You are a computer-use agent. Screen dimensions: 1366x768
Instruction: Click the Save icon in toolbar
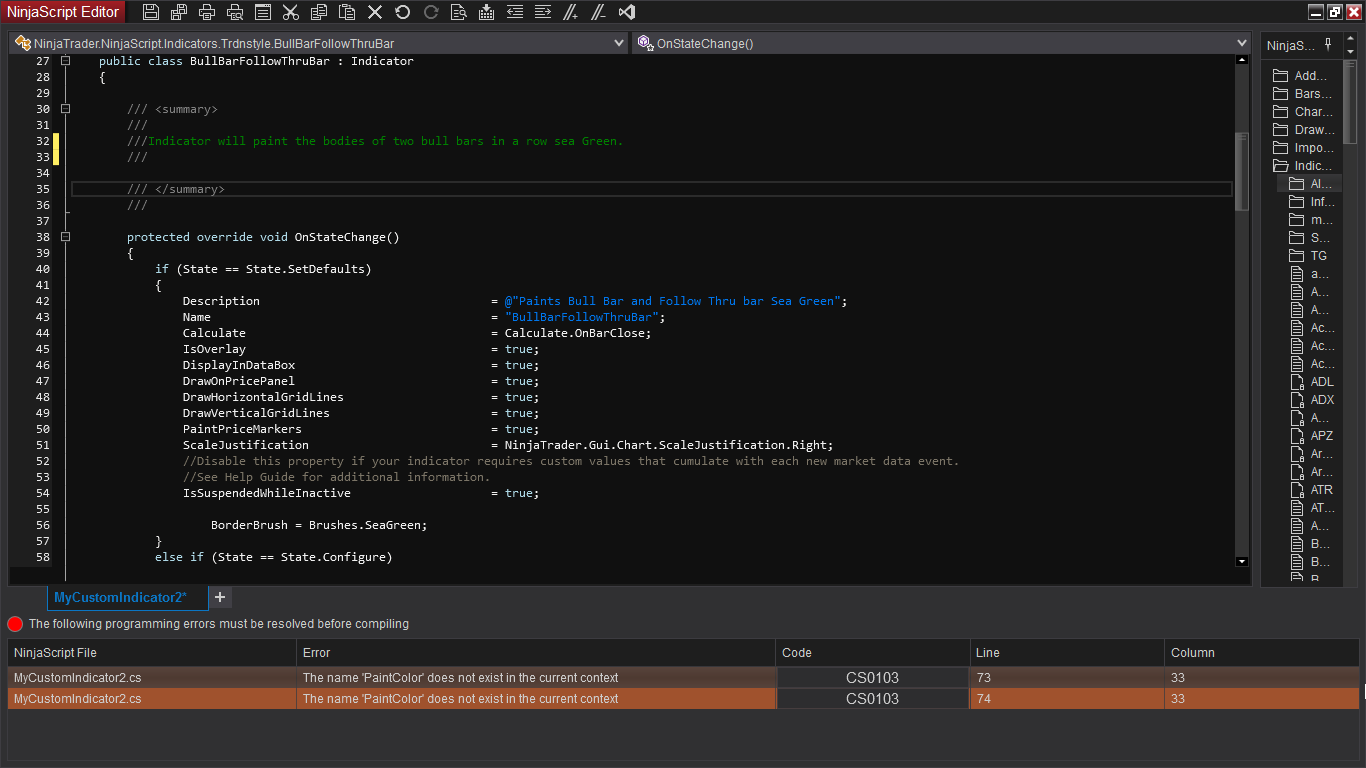tap(151, 12)
